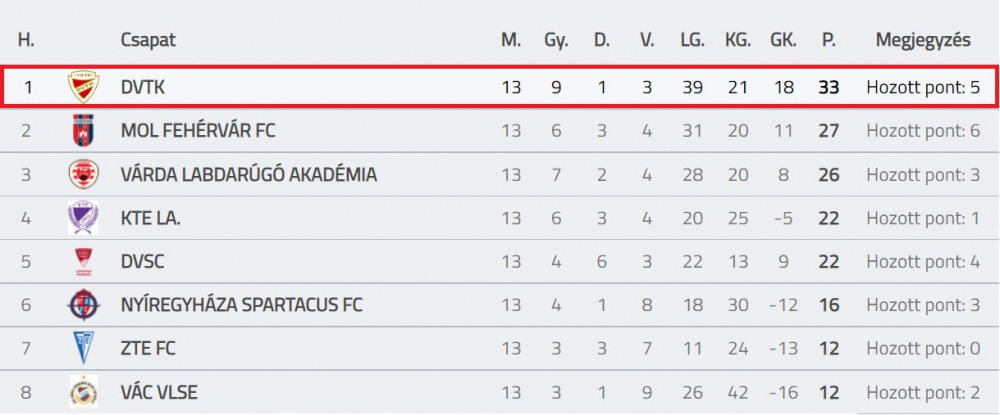The height and width of the screenshot is (415, 1000).
Task: Click the VÁRDA LABDARÚGÓ AKADÉMIA team name
Action: 249,175
